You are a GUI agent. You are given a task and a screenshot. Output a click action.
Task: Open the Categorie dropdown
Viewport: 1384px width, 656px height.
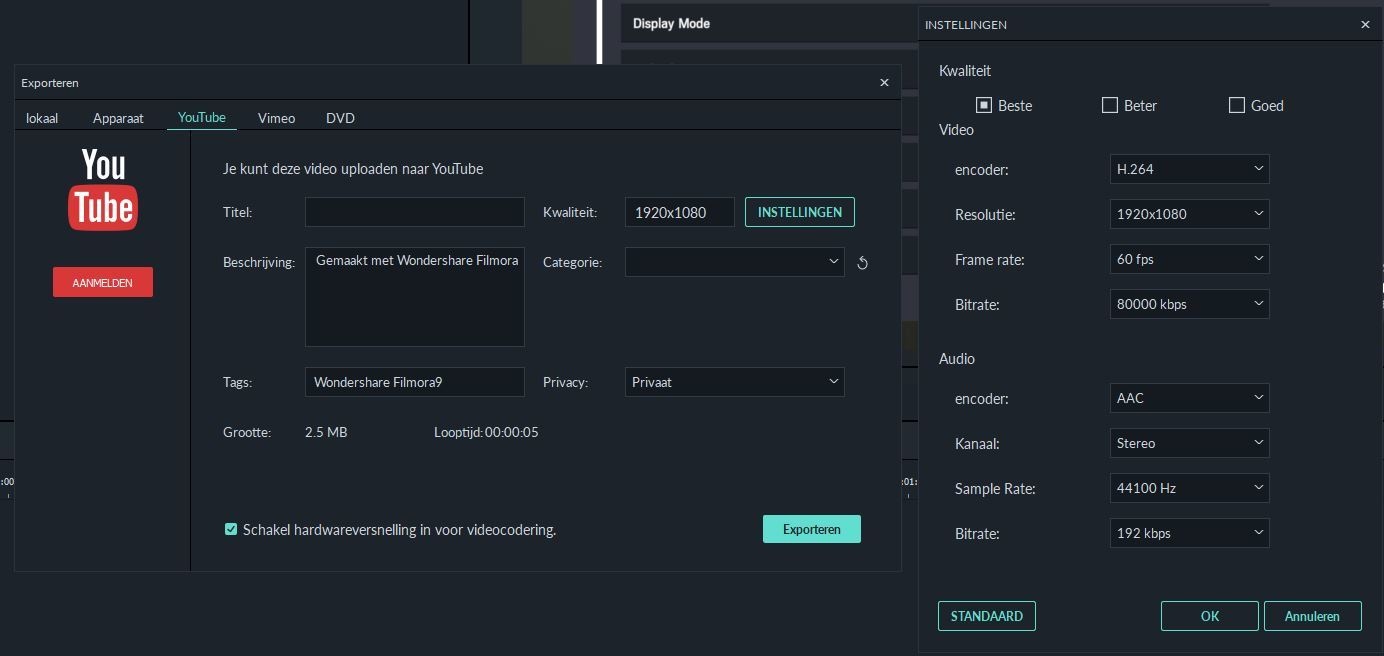coord(734,262)
